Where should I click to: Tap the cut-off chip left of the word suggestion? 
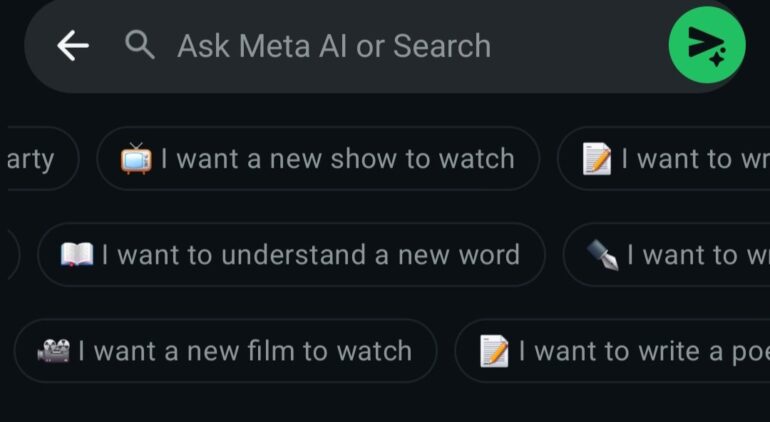pos(8,255)
